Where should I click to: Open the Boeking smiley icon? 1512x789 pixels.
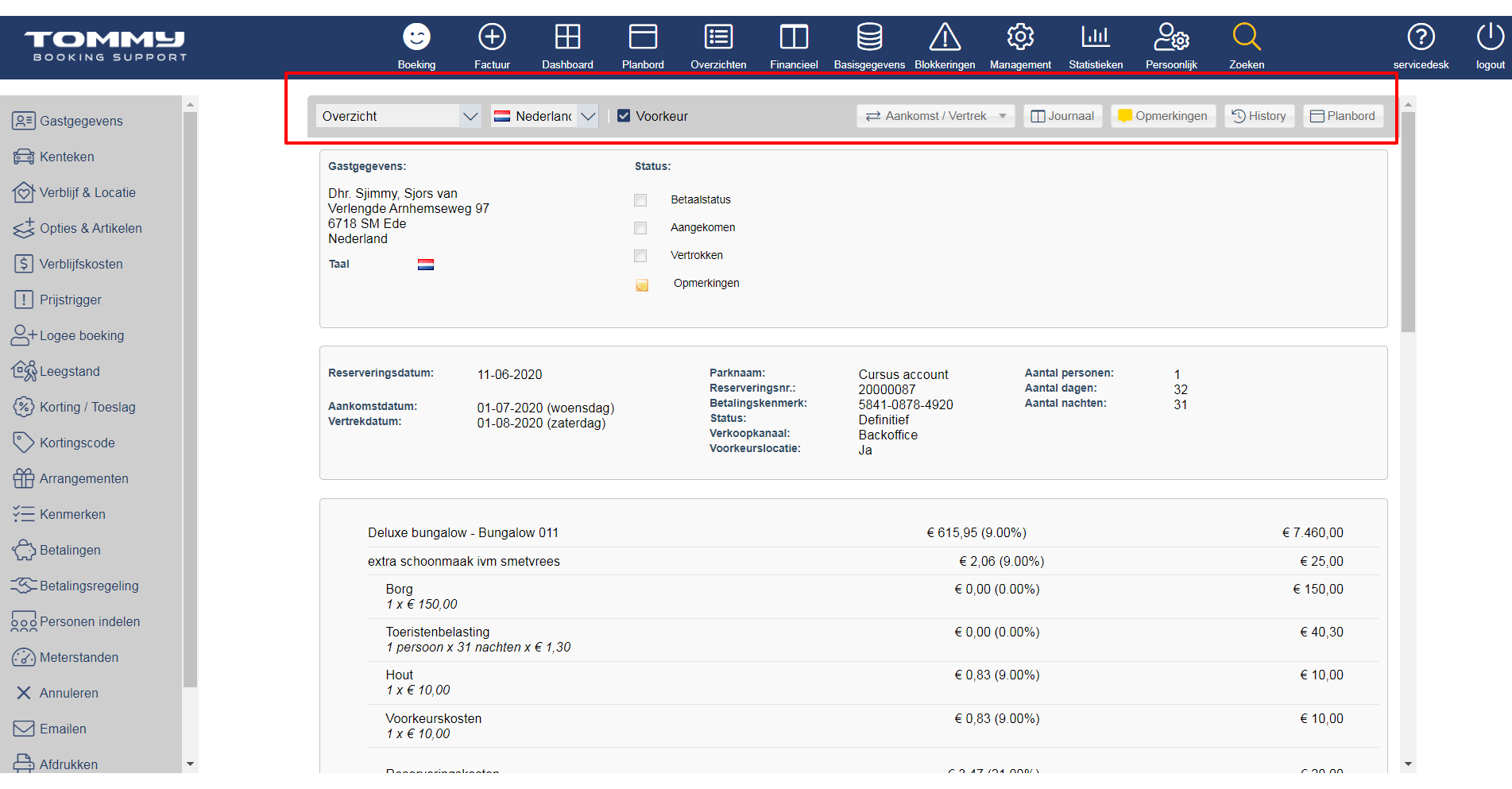(416, 37)
